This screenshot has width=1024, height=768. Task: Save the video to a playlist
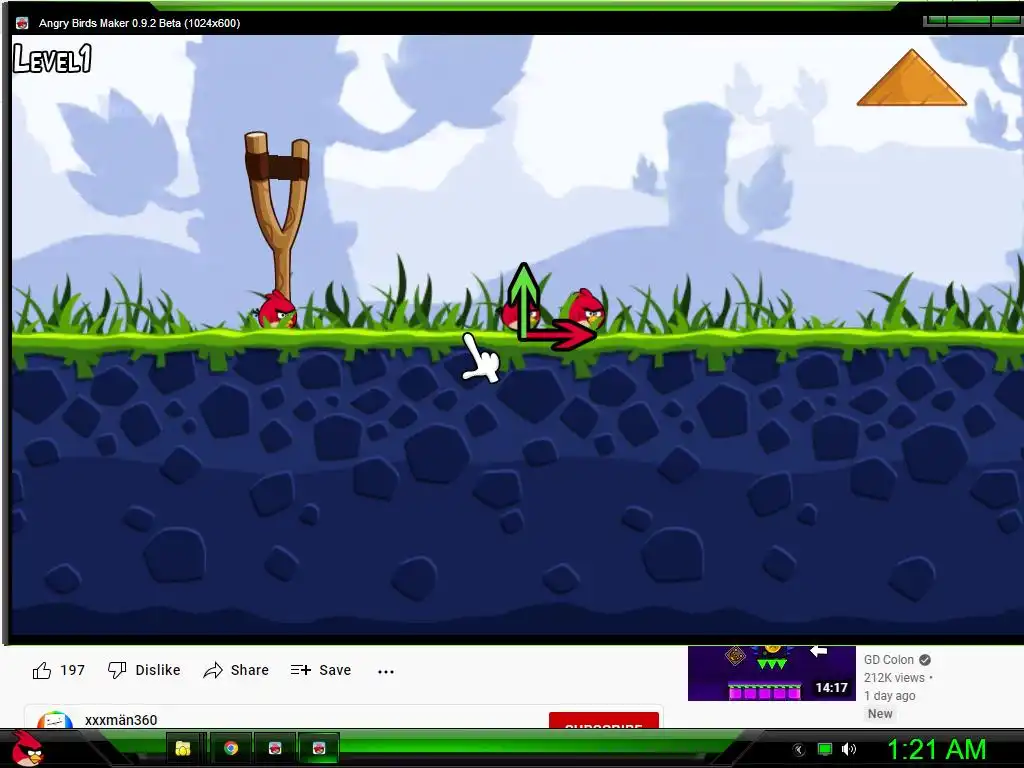click(321, 670)
